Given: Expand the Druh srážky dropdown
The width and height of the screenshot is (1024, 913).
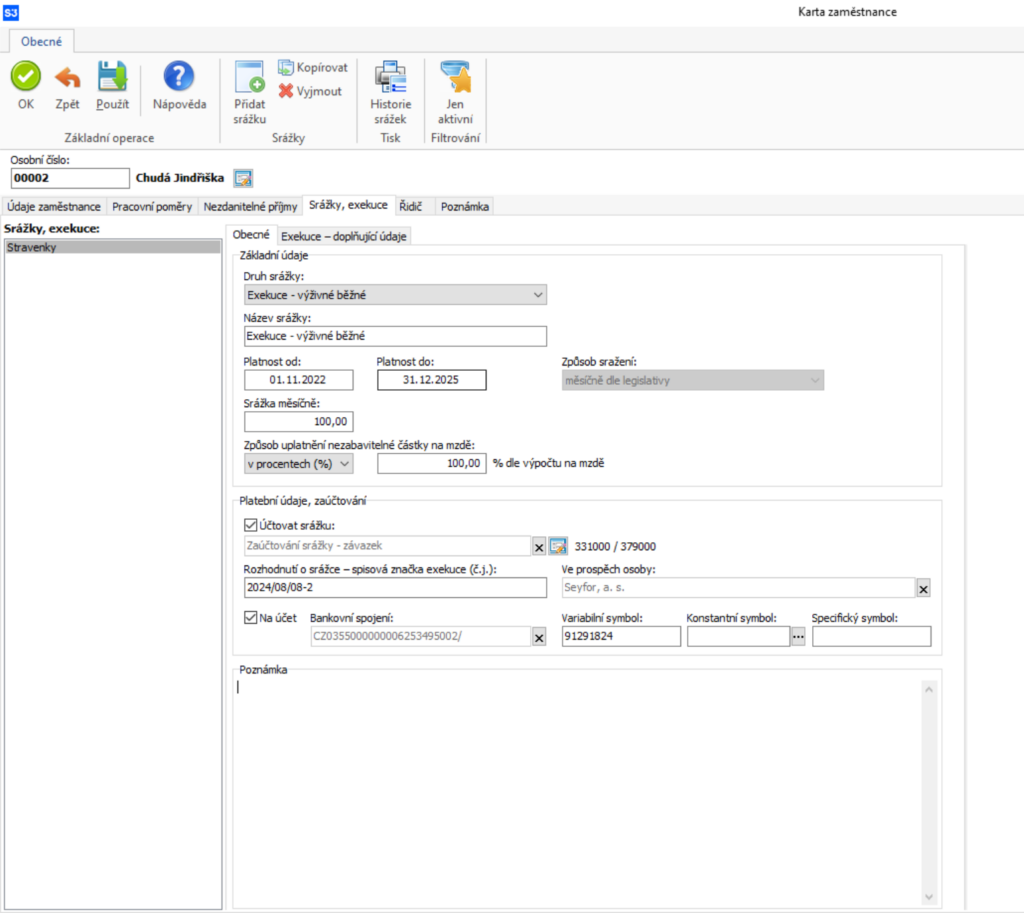Looking at the screenshot, I should pos(538,295).
